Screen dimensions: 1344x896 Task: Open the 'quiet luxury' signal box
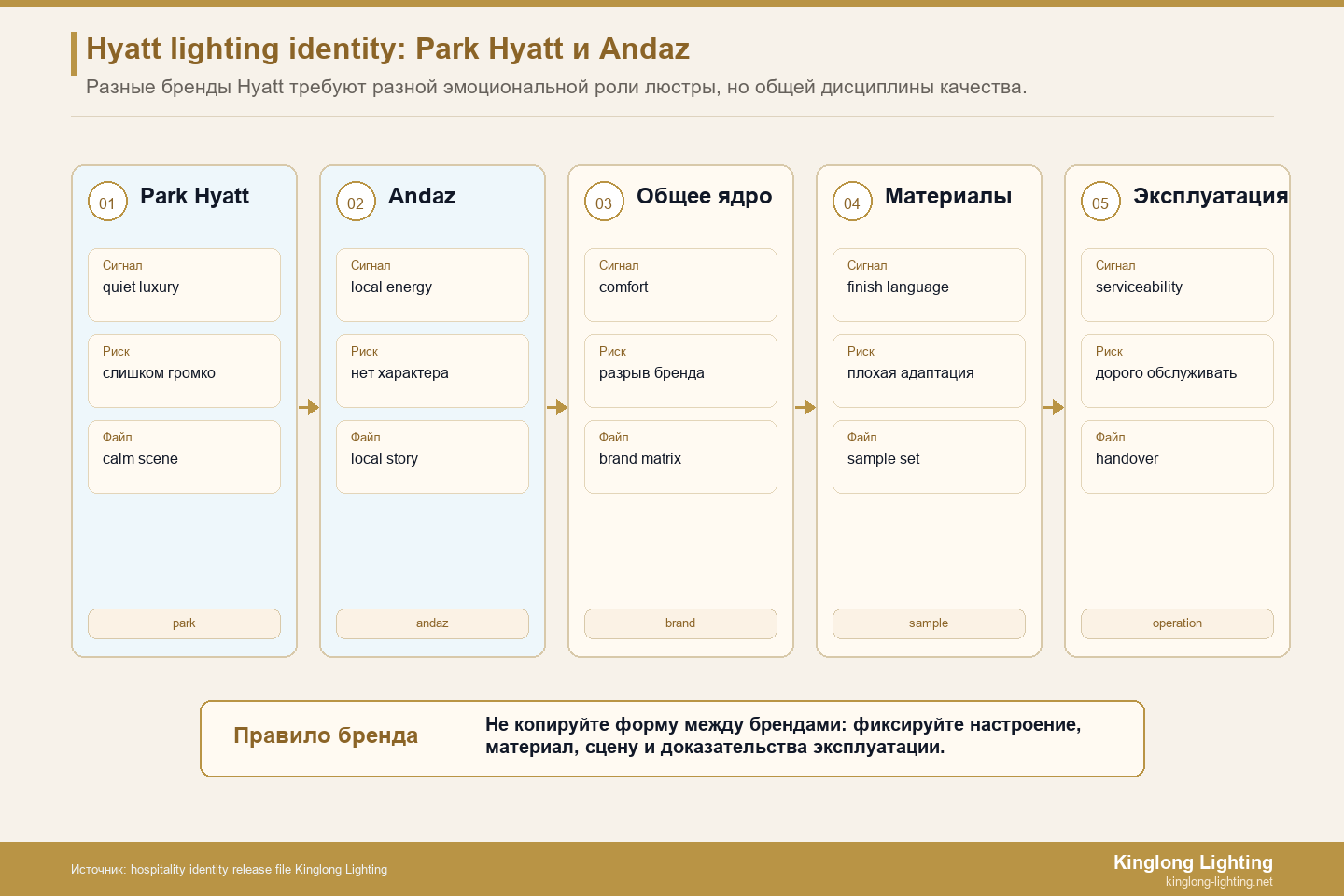(x=184, y=285)
